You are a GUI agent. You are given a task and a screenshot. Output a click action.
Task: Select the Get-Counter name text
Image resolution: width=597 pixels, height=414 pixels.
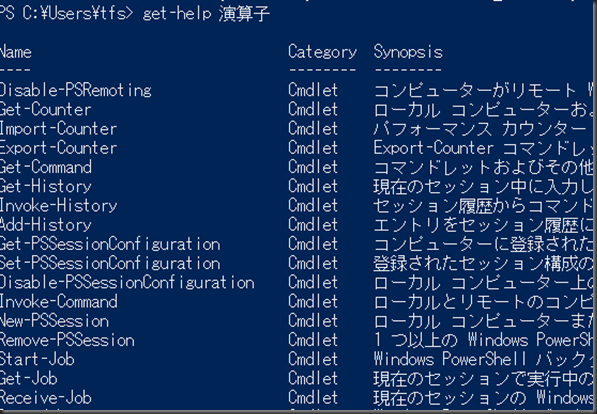45,110
